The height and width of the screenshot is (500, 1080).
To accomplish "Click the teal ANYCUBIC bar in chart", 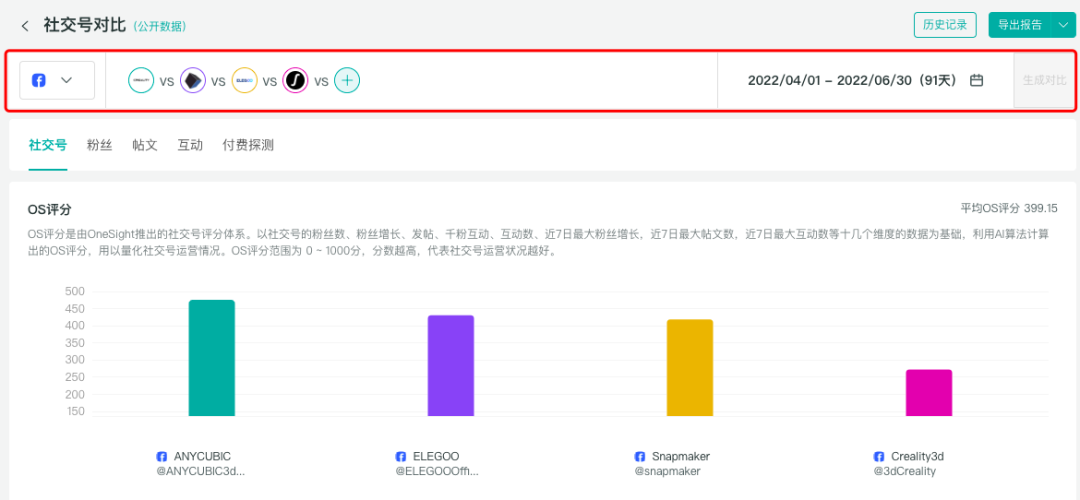I will (211, 358).
